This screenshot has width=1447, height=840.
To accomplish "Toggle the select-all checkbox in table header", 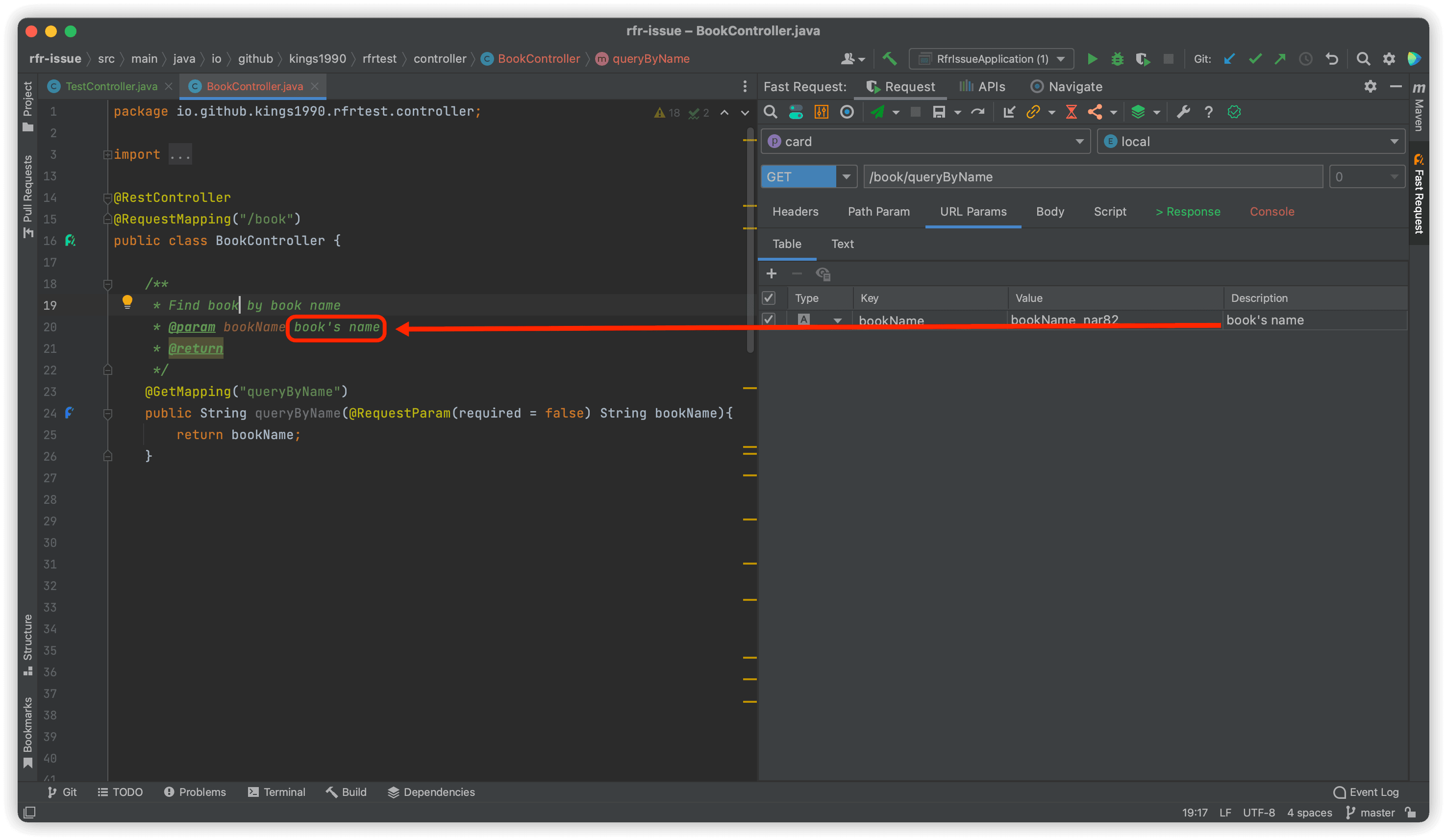I will [x=769, y=298].
